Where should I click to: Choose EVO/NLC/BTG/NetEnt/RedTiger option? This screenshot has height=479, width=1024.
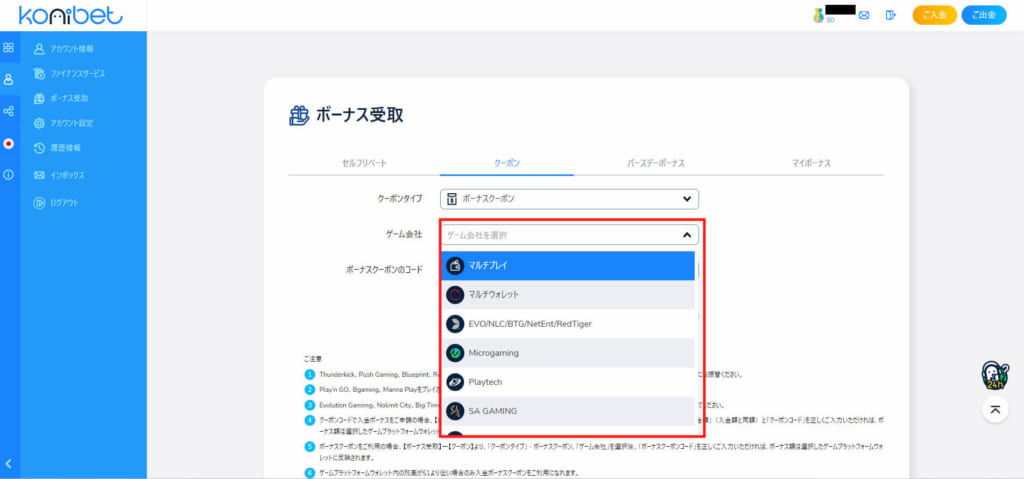(568, 324)
